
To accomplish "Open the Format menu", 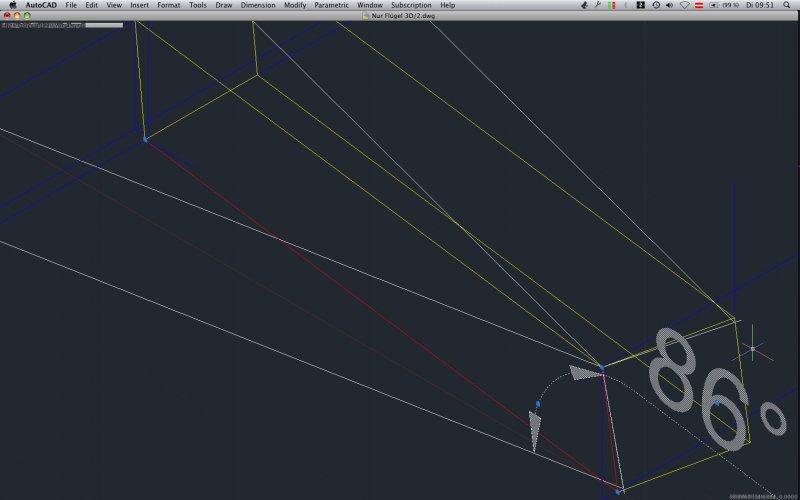I will click(168, 5).
